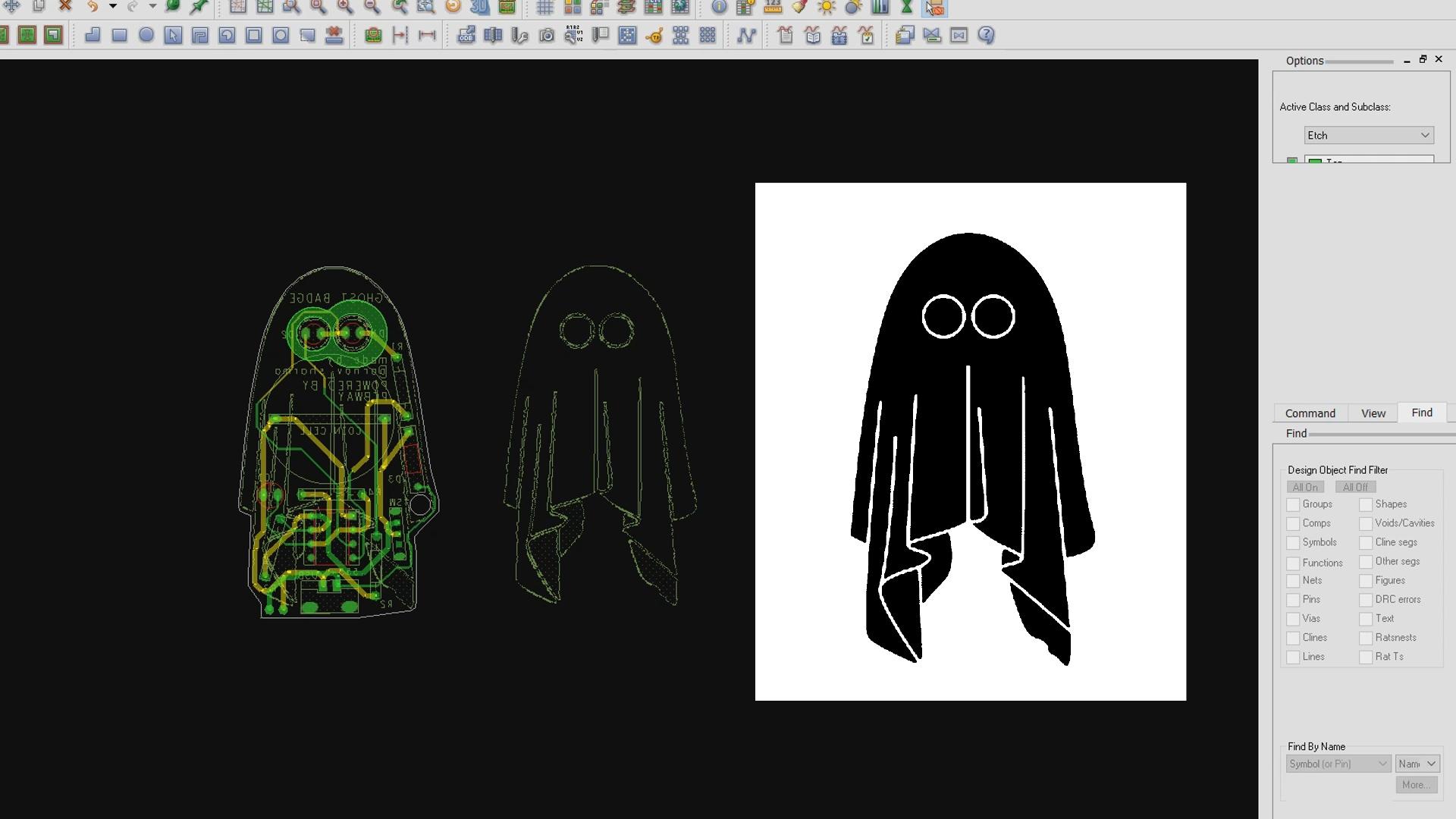Select the circle shape tool
Viewport: 1456px width, 819px height.
pos(146,35)
